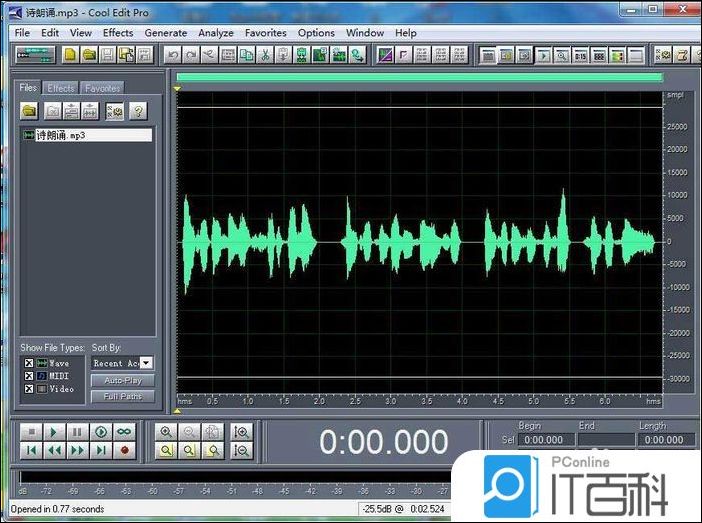The height and width of the screenshot is (523, 702).
Task: Redo the edit using the toolbar redo arrow
Action: point(191,55)
